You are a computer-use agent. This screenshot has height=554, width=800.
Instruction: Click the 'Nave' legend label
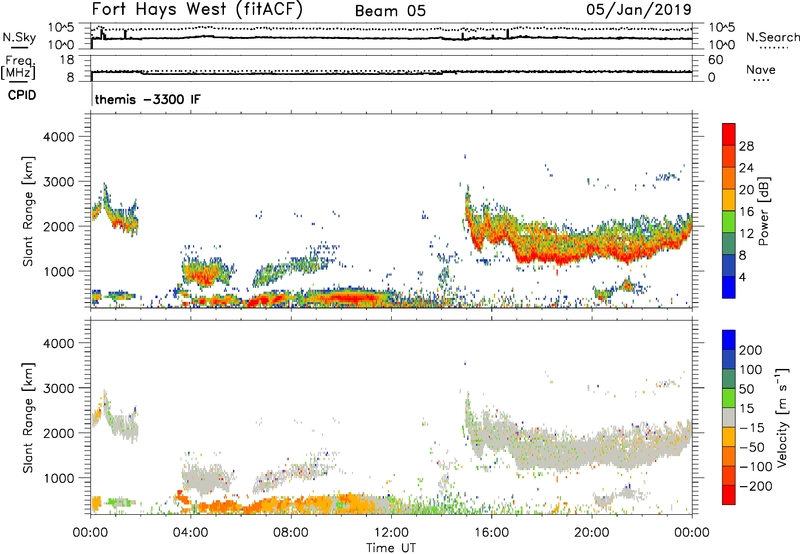pyautogui.click(x=760, y=69)
